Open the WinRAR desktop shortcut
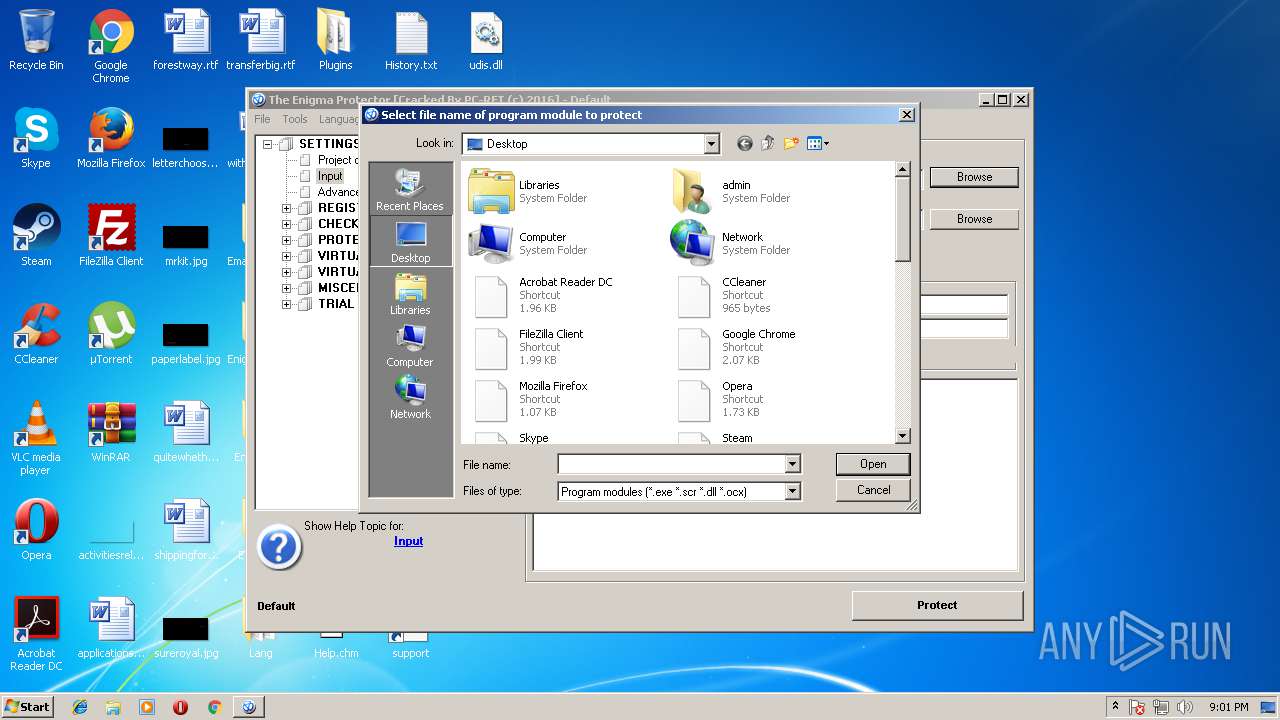 [x=111, y=432]
